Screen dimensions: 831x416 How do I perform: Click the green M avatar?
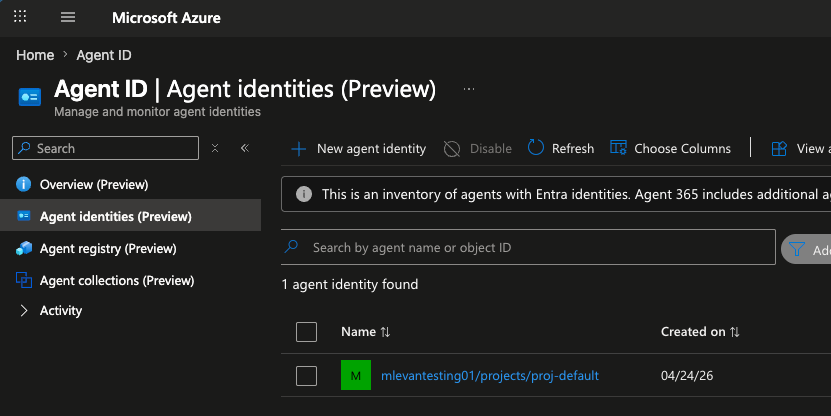[356, 375]
